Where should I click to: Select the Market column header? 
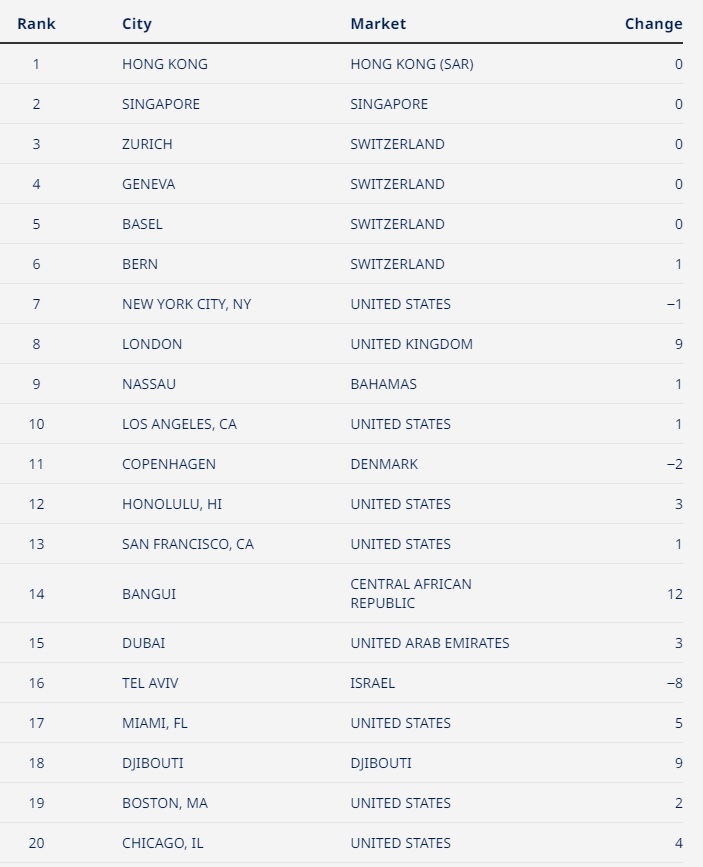(x=378, y=24)
